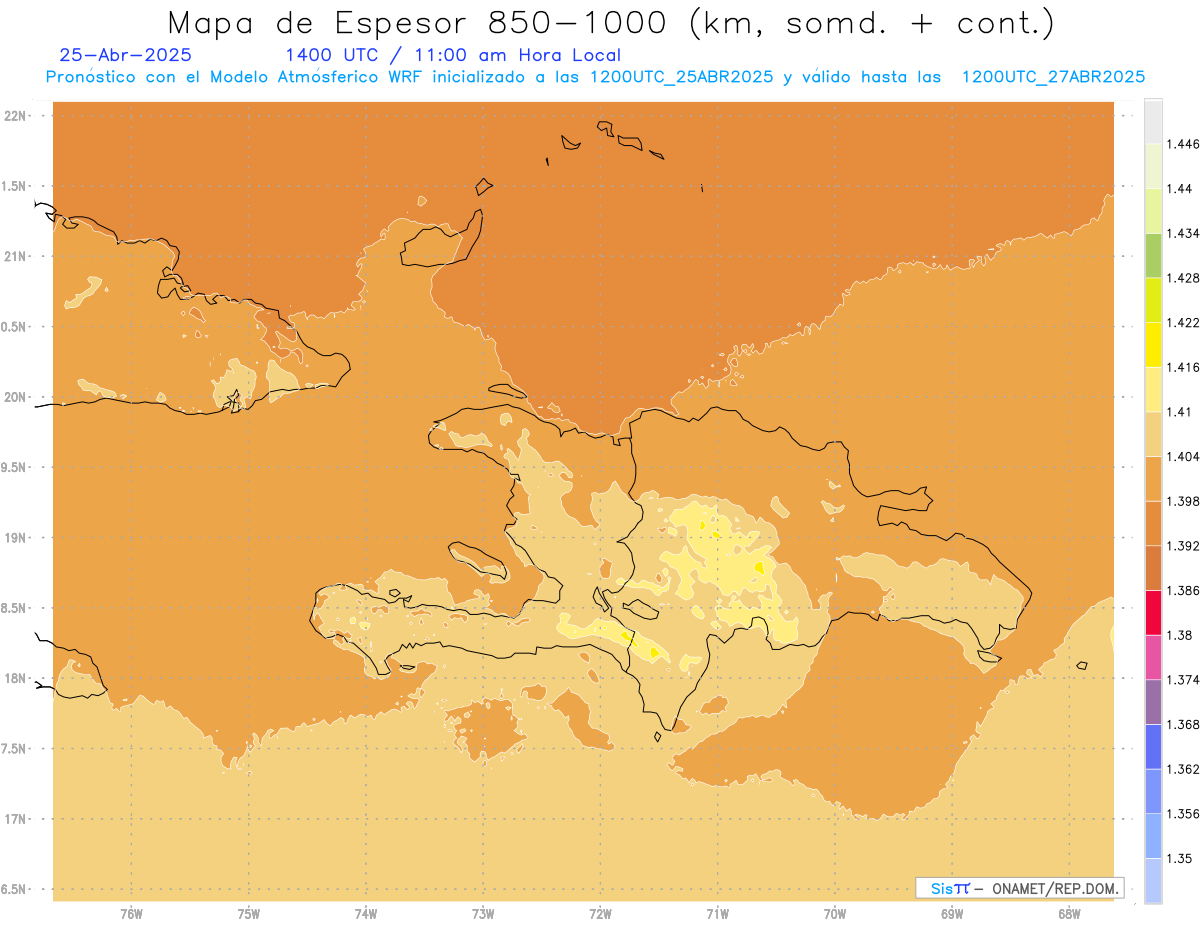Click the 74W longitude axis label

(x=365, y=914)
